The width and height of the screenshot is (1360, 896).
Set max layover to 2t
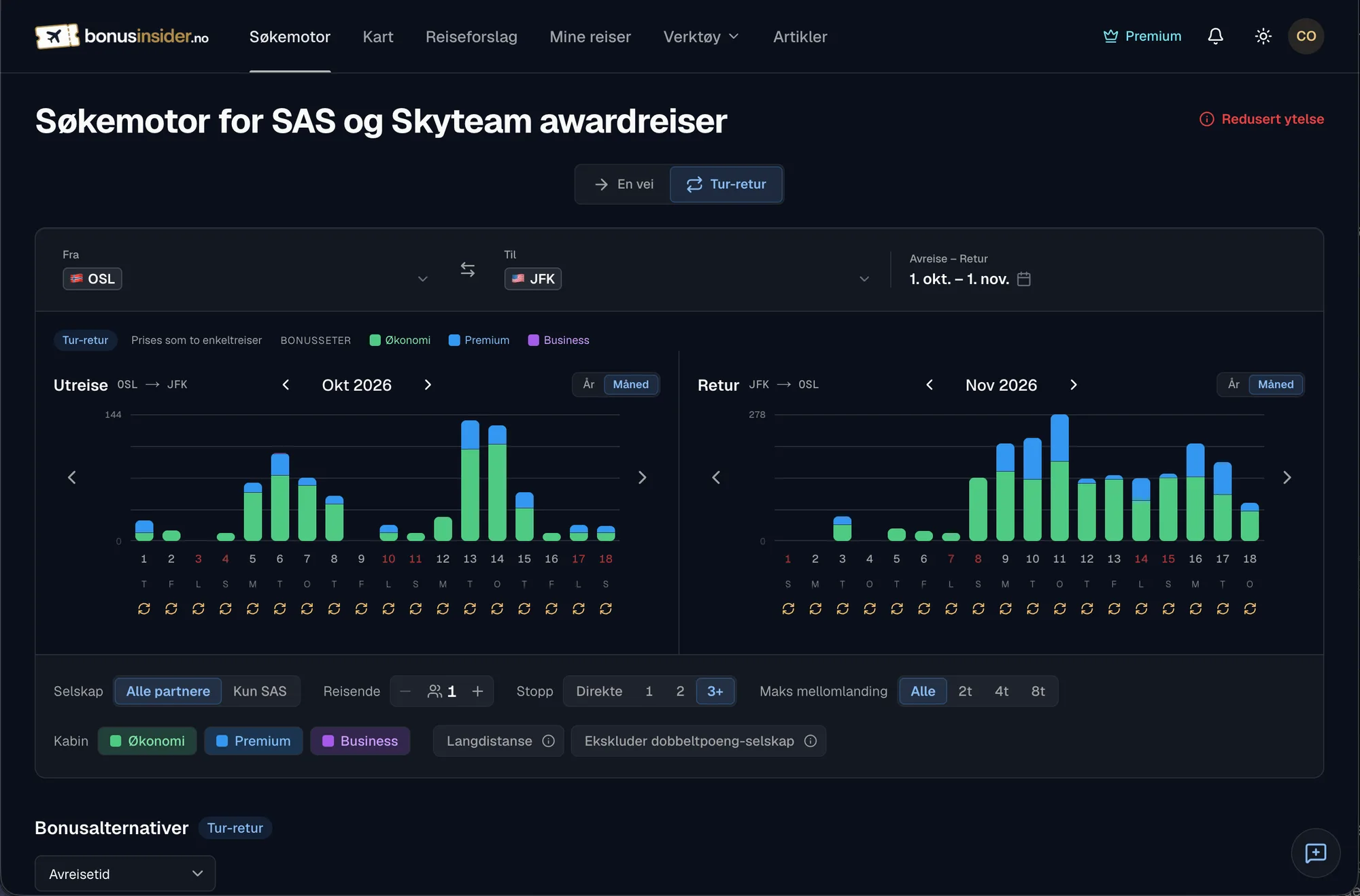[x=965, y=691]
